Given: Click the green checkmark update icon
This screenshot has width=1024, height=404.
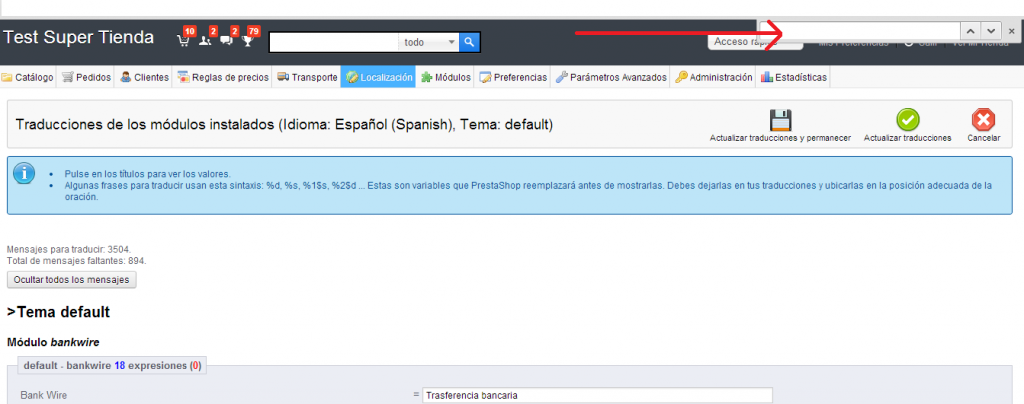Looking at the screenshot, I should (908, 121).
